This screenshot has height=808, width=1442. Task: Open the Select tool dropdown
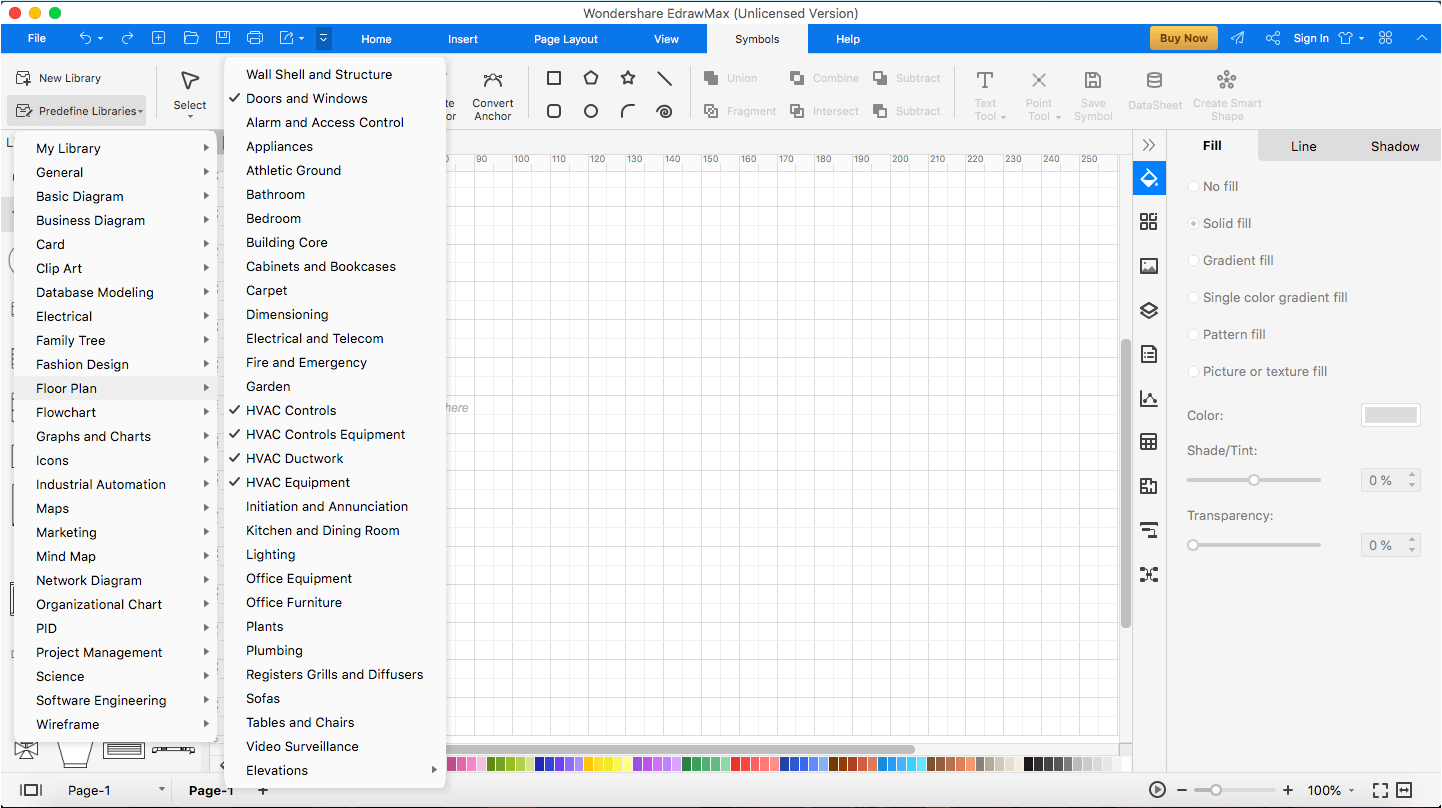tap(190, 116)
